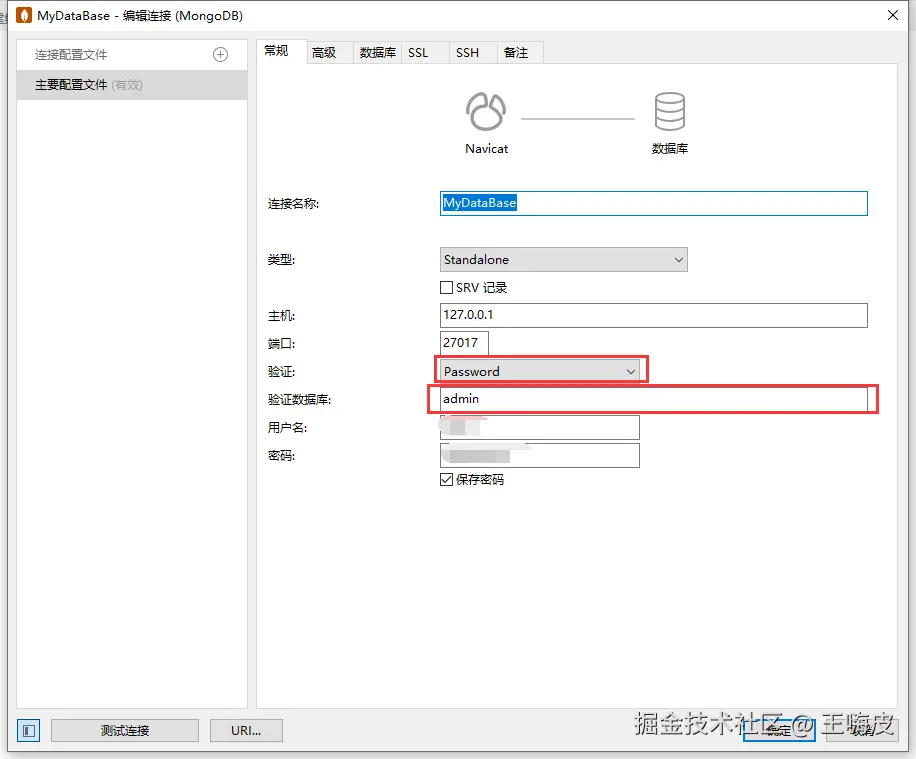Open the SSH settings tab
Screen dimensions: 916x759
468,51
